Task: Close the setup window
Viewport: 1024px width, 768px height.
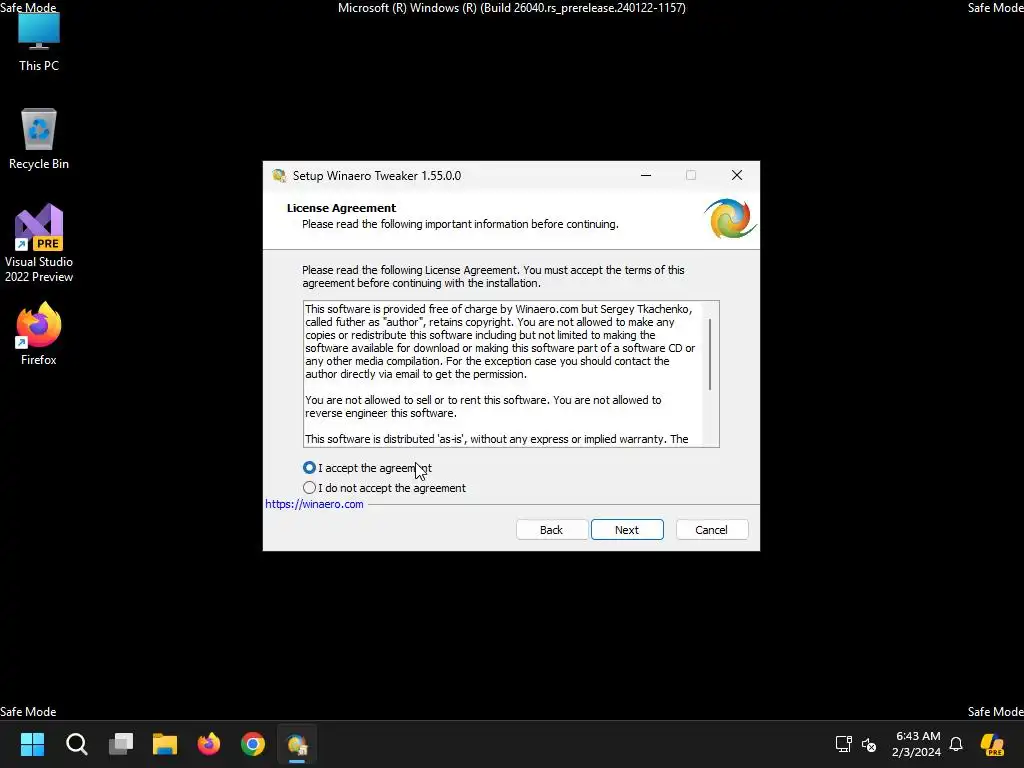Action: (737, 175)
